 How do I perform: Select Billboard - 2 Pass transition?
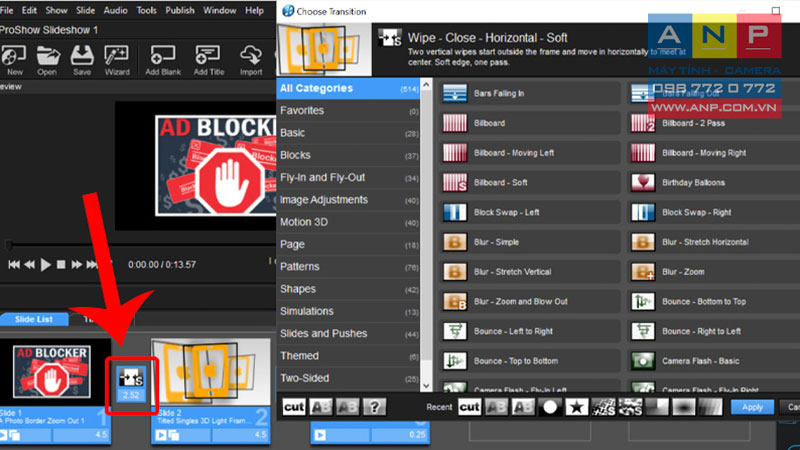pos(714,123)
